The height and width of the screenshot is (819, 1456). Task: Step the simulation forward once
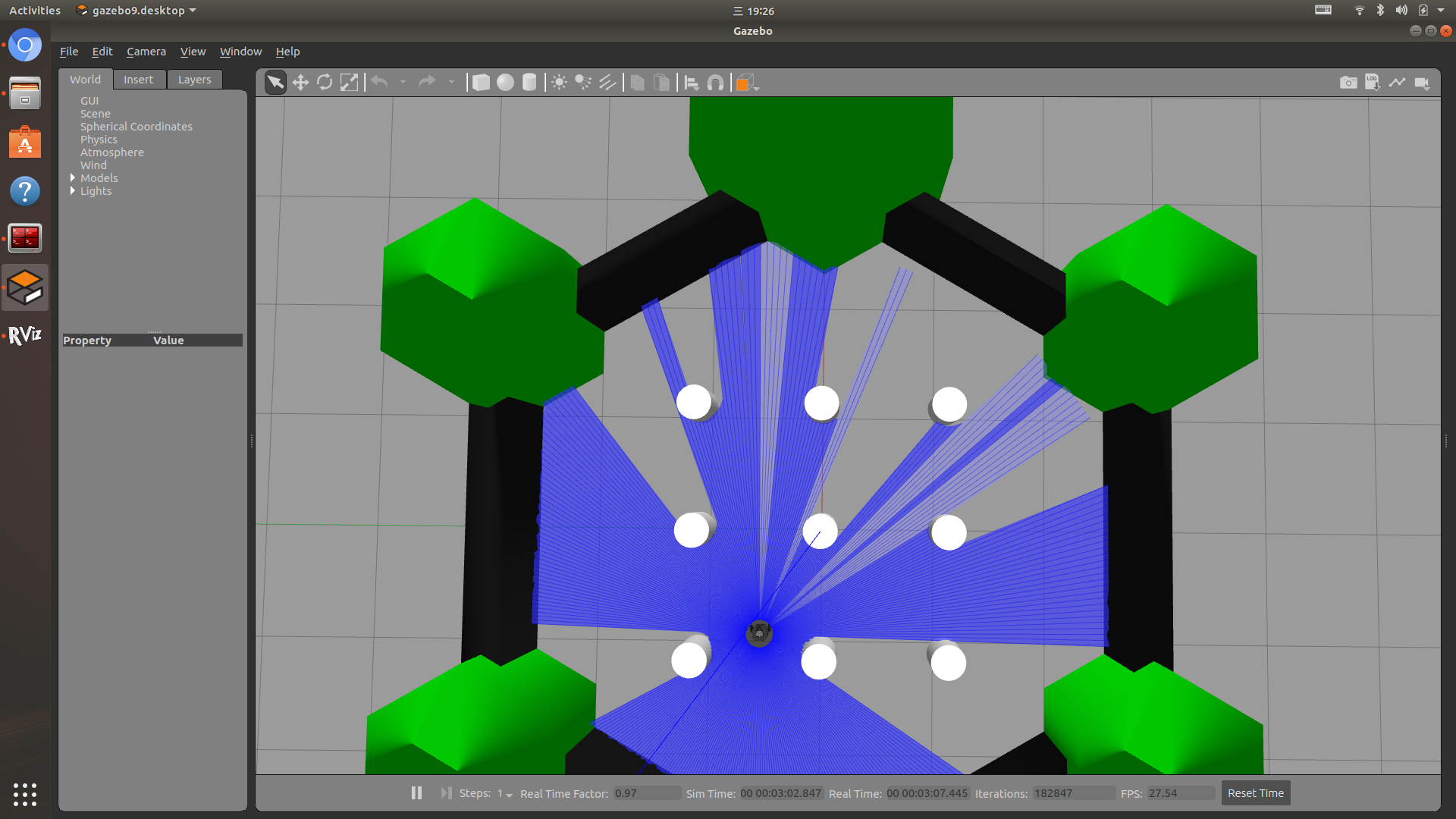[x=446, y=793]
